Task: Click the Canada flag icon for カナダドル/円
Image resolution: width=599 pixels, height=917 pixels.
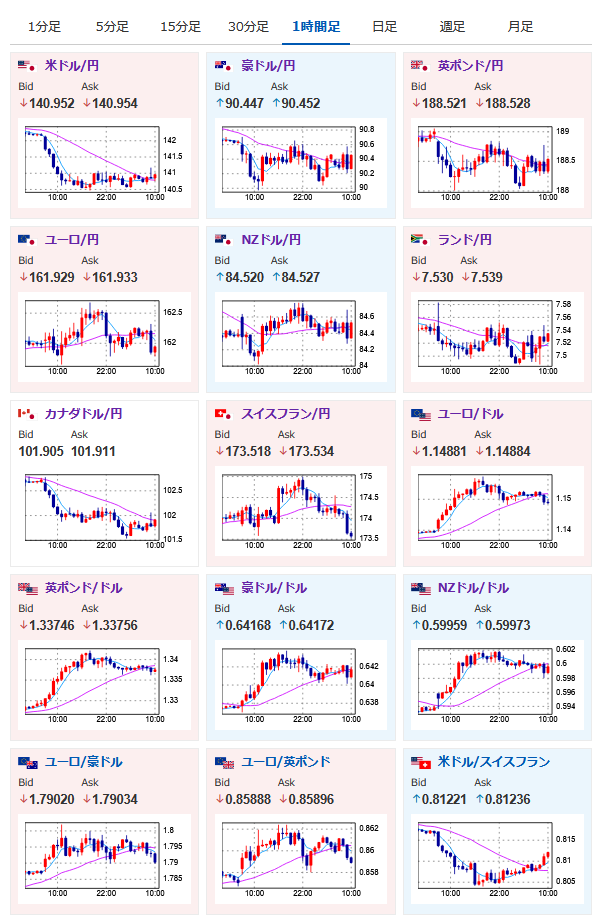Action: (26, 414)
